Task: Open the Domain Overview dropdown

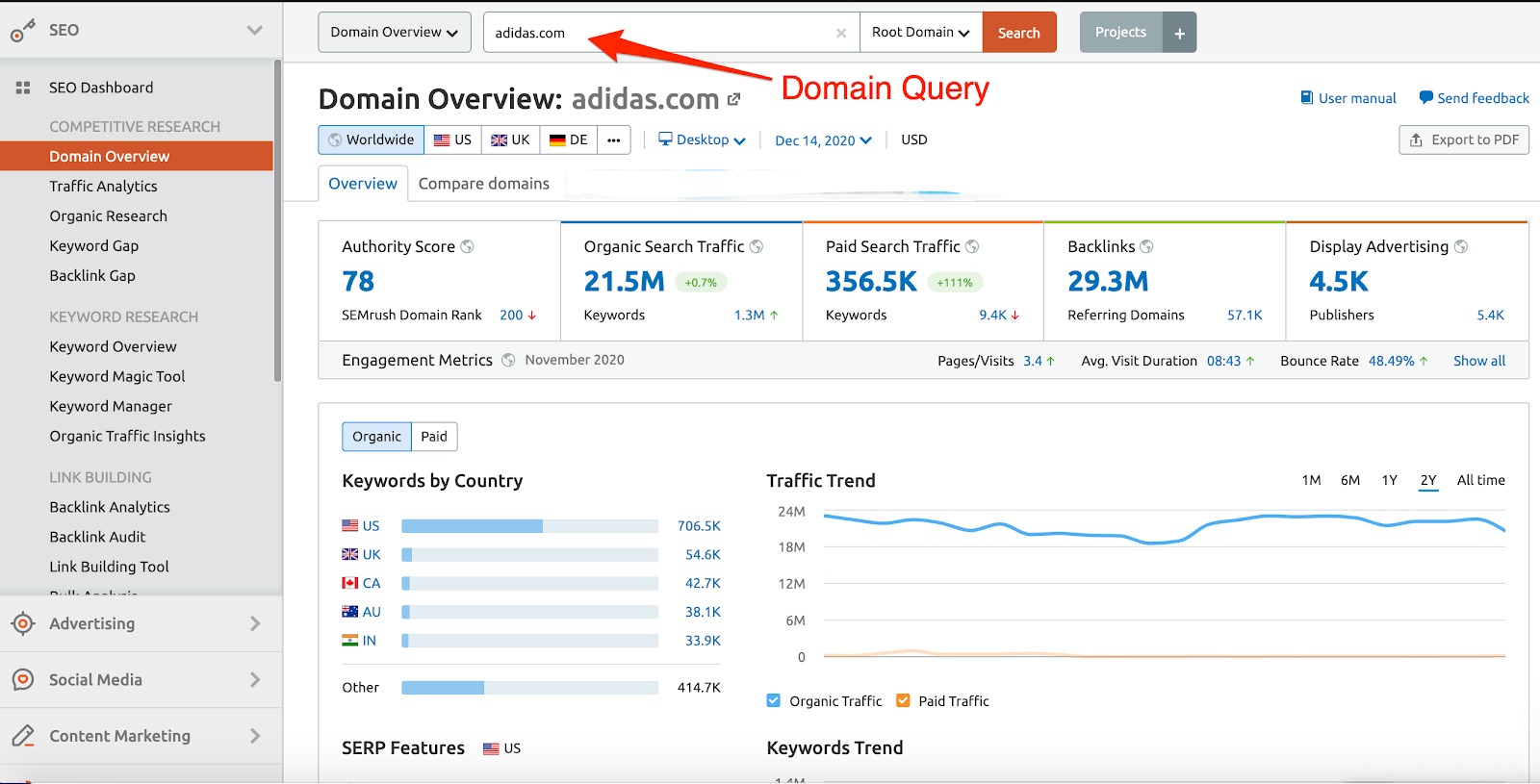Action: point(395,33)
